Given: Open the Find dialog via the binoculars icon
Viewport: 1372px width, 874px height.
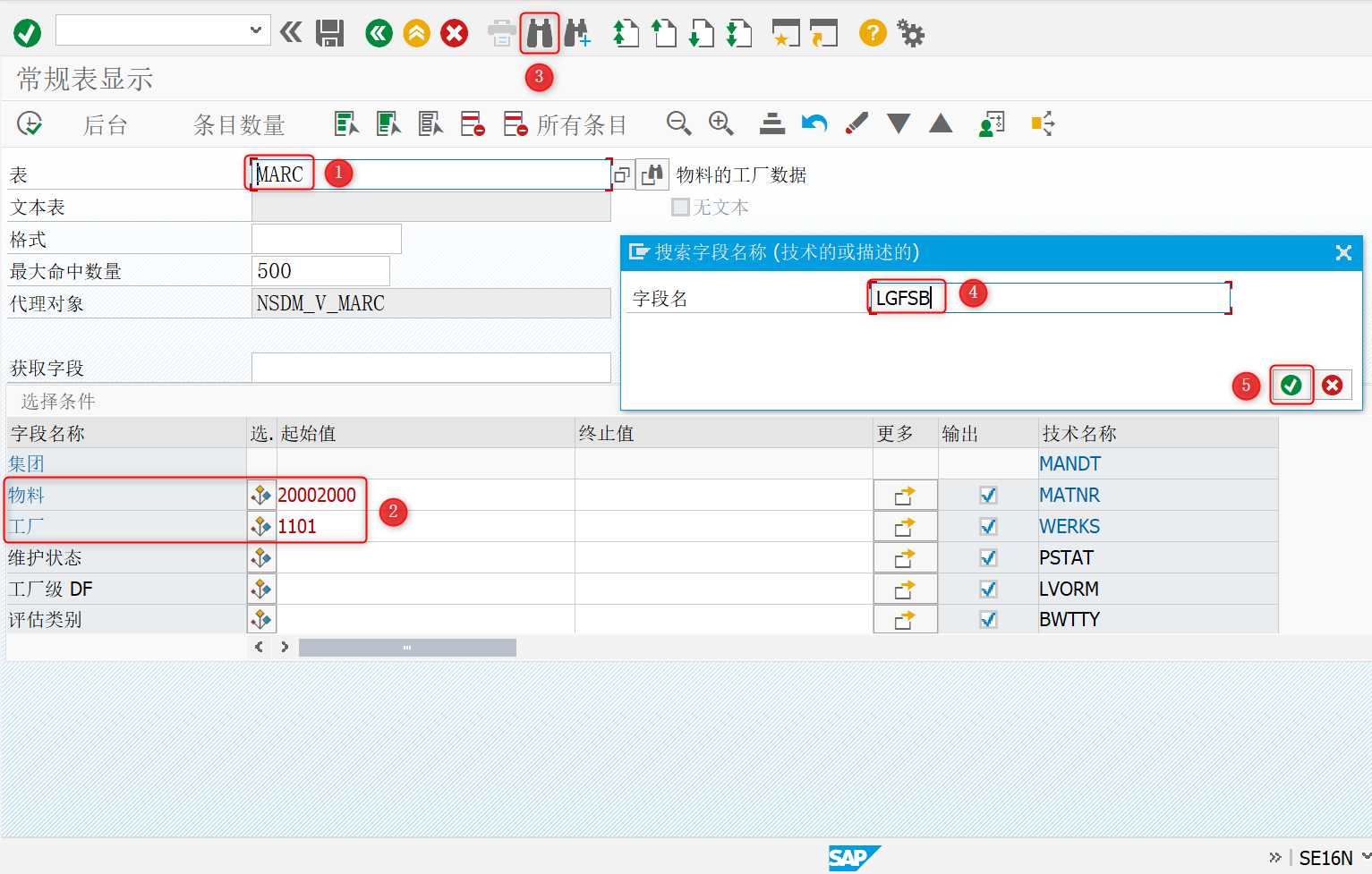Looking at the screenshot, I should 539,33.
